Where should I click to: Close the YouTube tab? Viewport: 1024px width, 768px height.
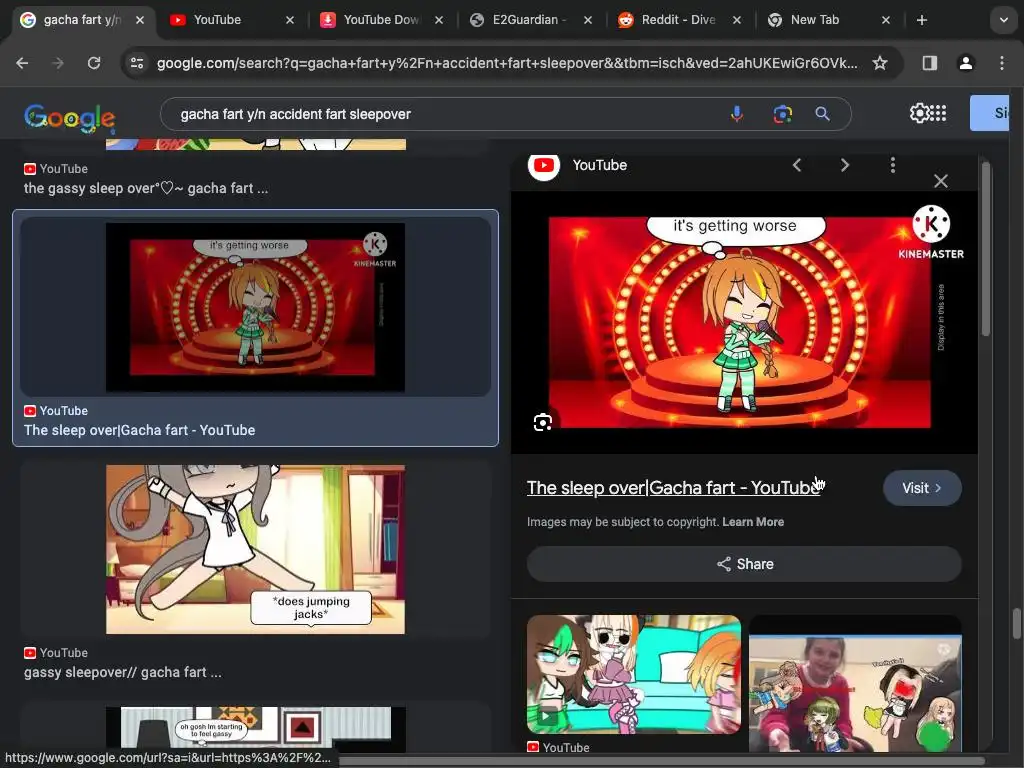coord(290,20)
